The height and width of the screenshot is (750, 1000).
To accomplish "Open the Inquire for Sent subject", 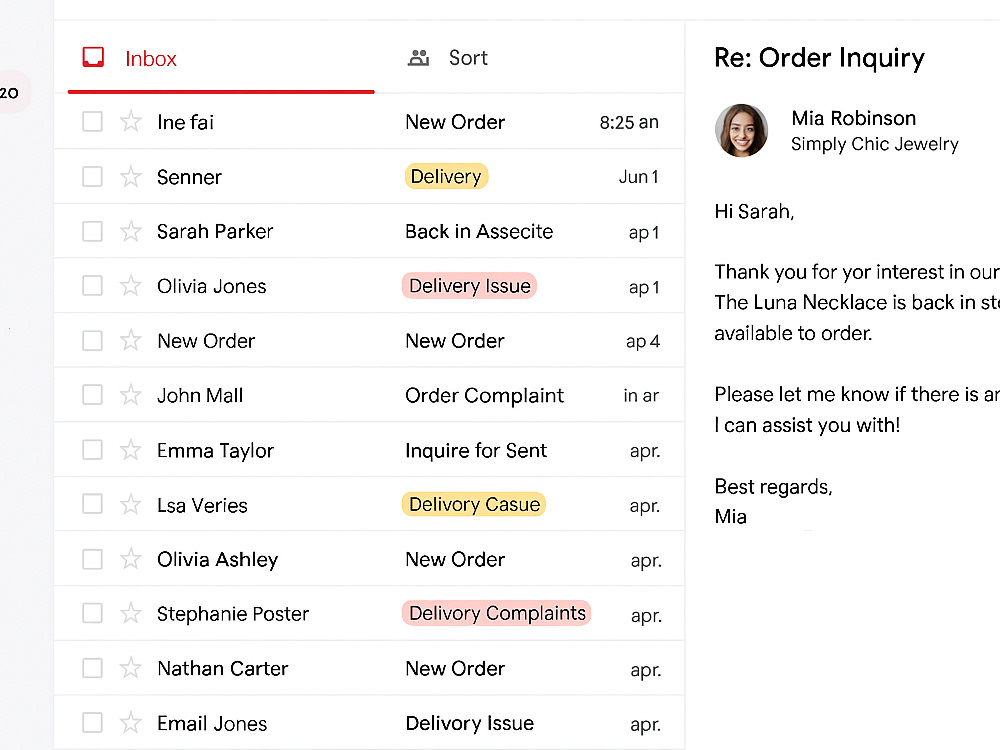I will click(x=476, y=450).
